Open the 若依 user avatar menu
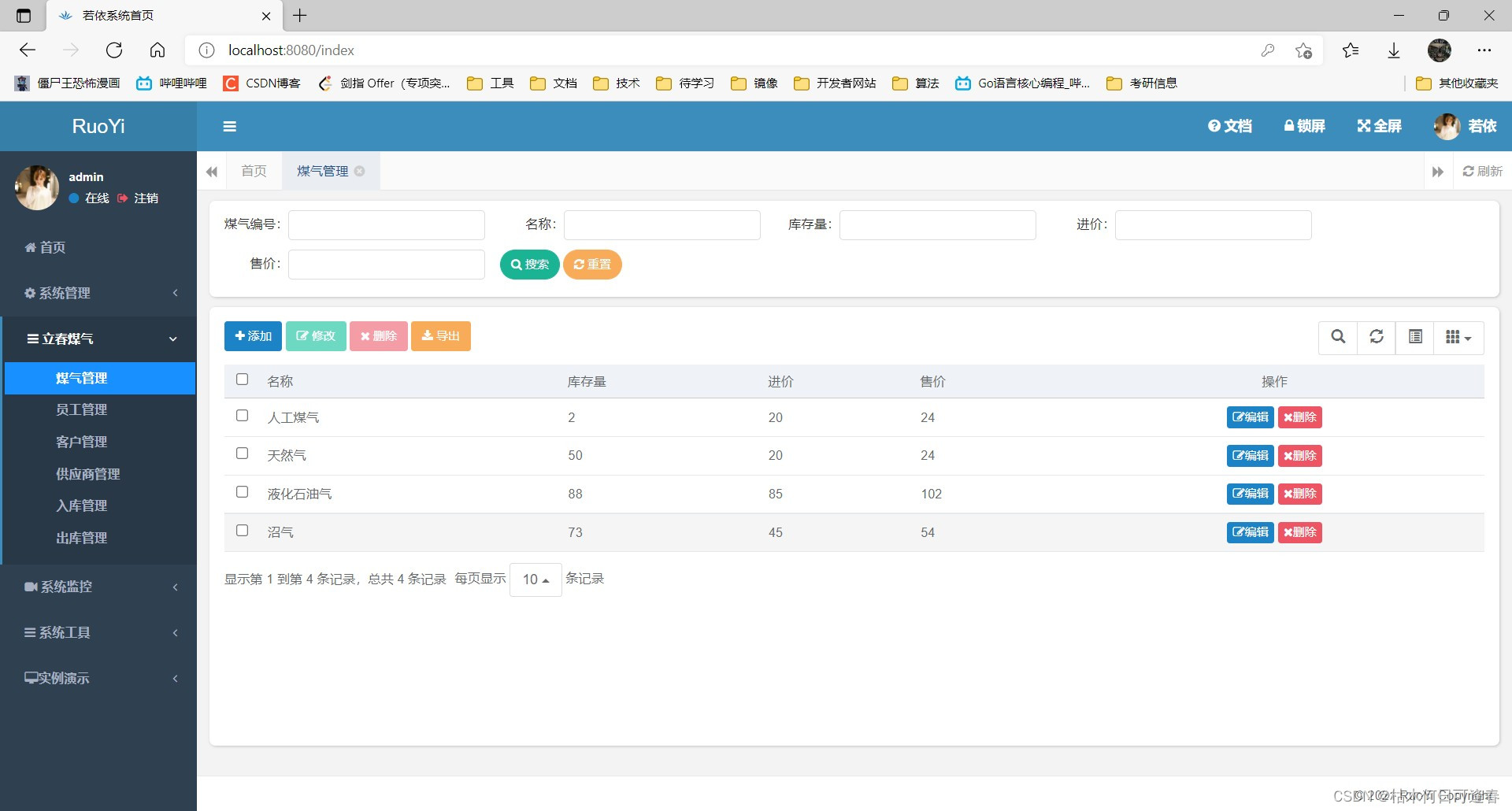This screenshot has width=1512, height=811. pos(1465,126)
